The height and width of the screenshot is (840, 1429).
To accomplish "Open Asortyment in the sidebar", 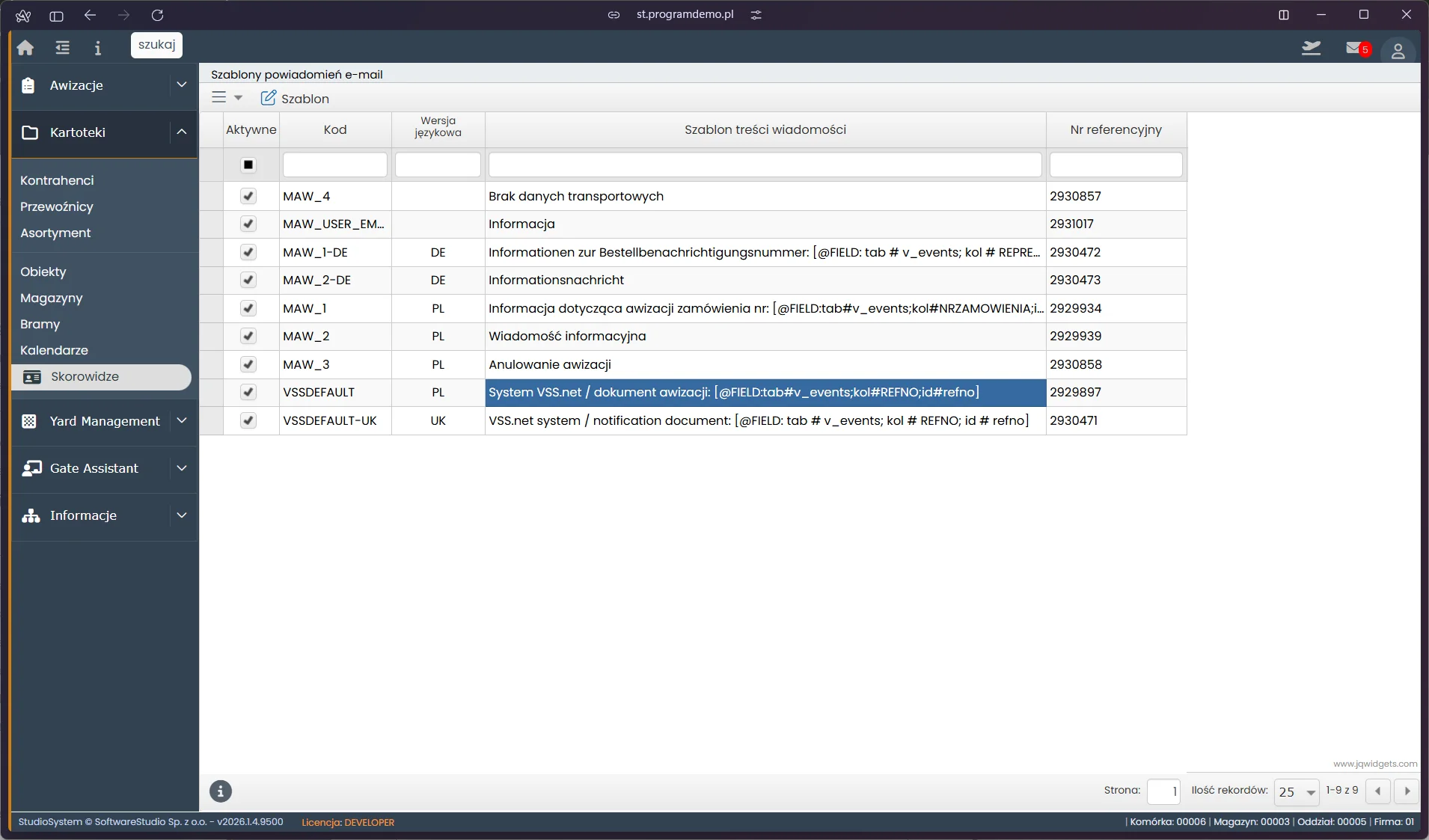I will coord(55,233).
